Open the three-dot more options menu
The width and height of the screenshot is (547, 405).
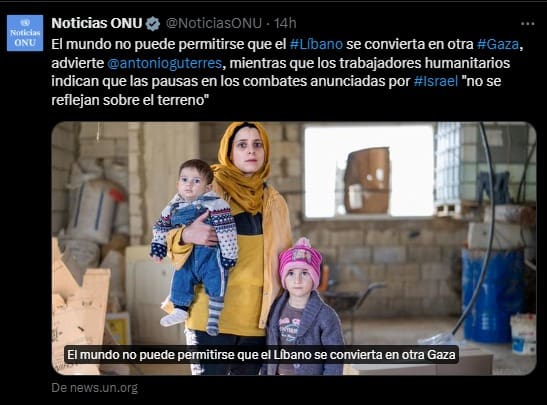coord(527,24)
